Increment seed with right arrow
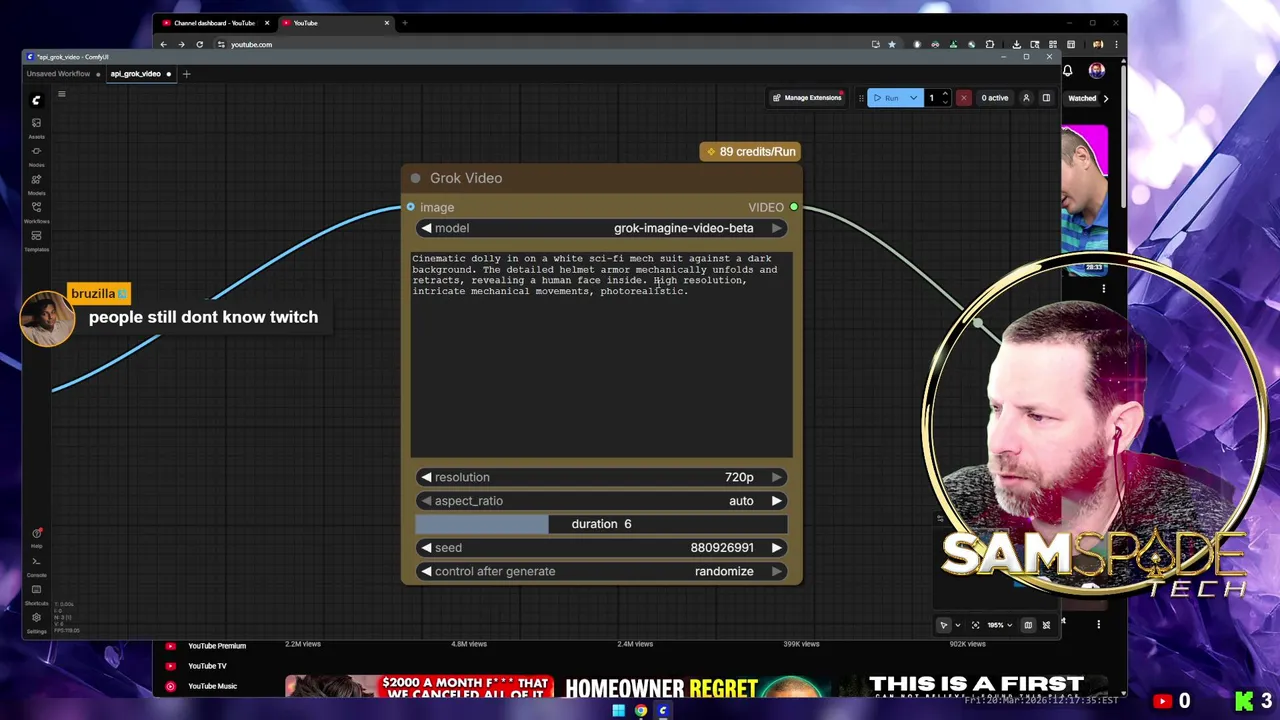 pos(776,548)
